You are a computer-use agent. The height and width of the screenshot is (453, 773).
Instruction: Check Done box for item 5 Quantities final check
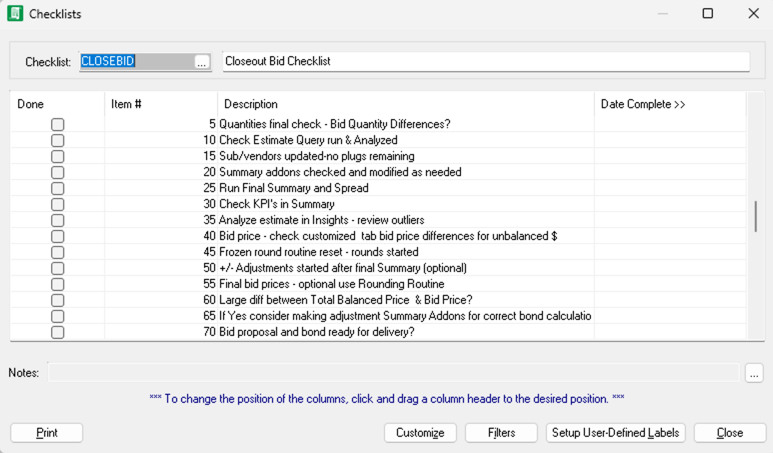58,125
